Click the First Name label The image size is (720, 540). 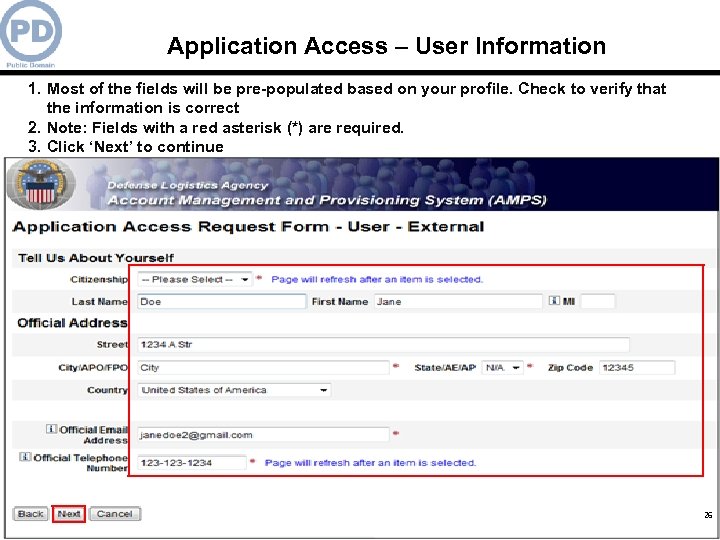340,302
